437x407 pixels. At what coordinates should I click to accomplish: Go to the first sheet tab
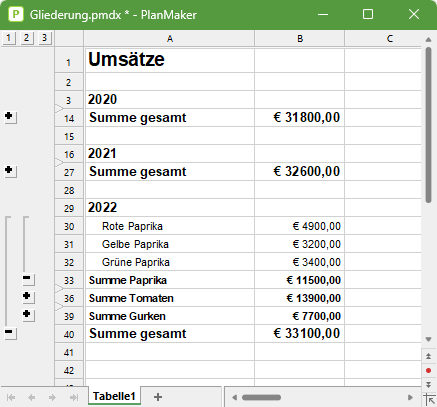pos(11,397)
